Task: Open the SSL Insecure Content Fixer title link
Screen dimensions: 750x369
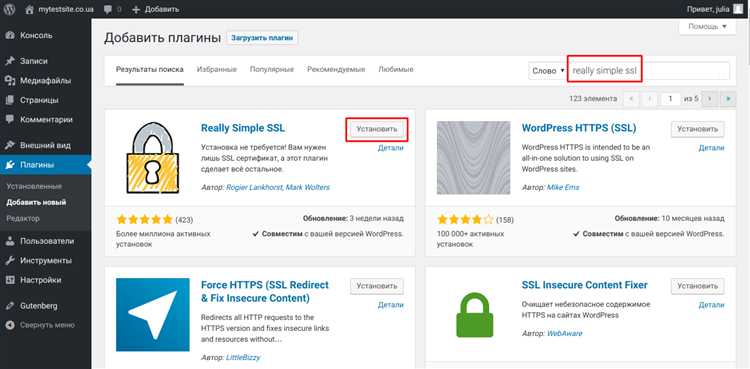Action: (585, 285)
